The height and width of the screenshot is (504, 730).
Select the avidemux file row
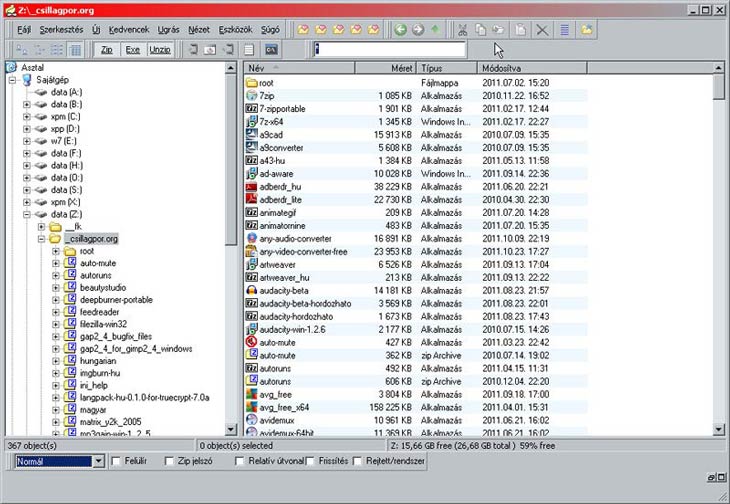[x=416, y=420]
